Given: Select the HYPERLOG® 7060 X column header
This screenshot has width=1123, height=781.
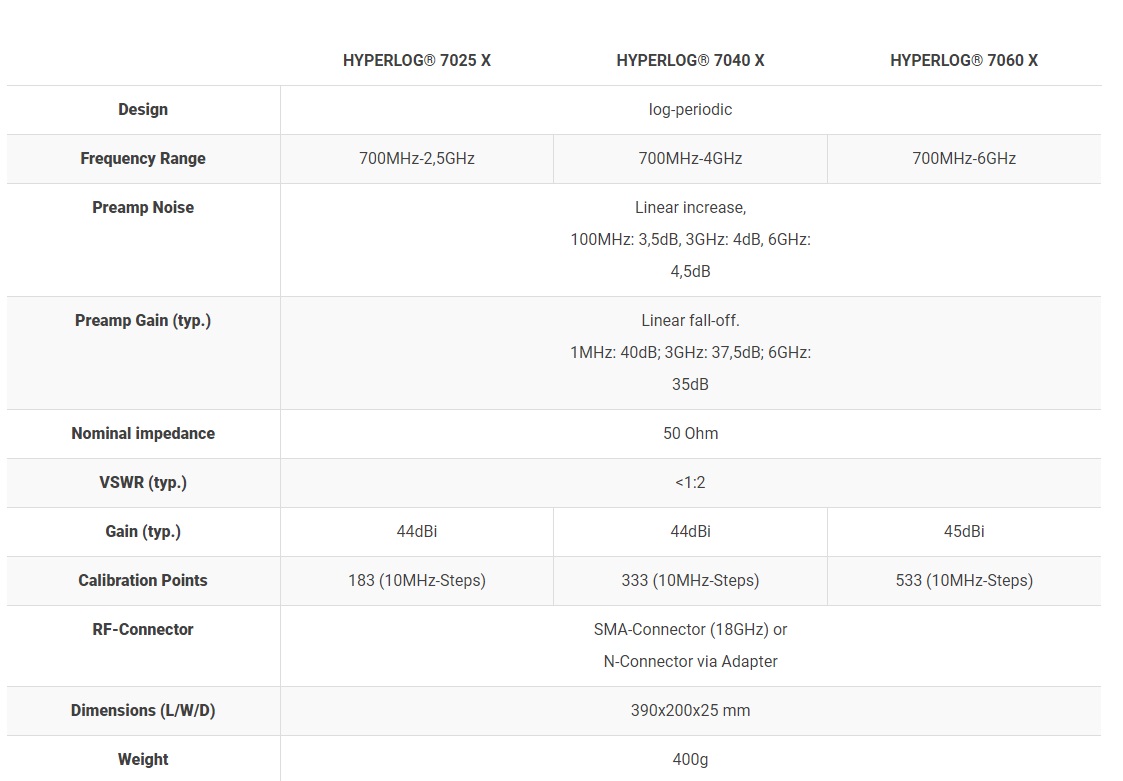Looking at the screenshot, I should click(x=964, y=60).
